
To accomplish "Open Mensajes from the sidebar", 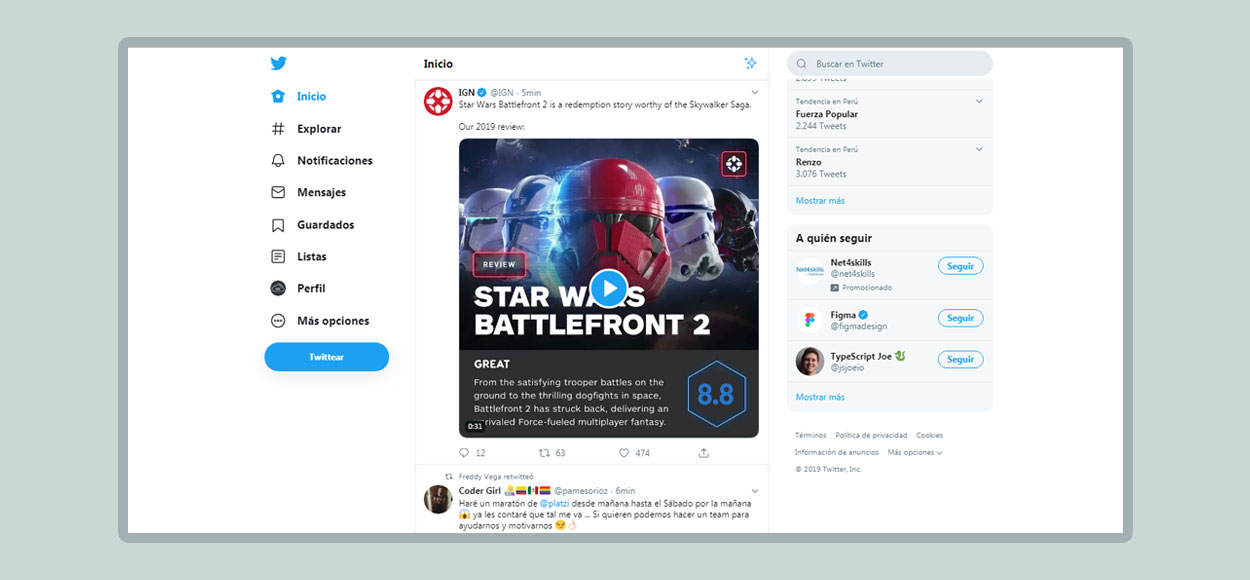I will tap(321, 193).
